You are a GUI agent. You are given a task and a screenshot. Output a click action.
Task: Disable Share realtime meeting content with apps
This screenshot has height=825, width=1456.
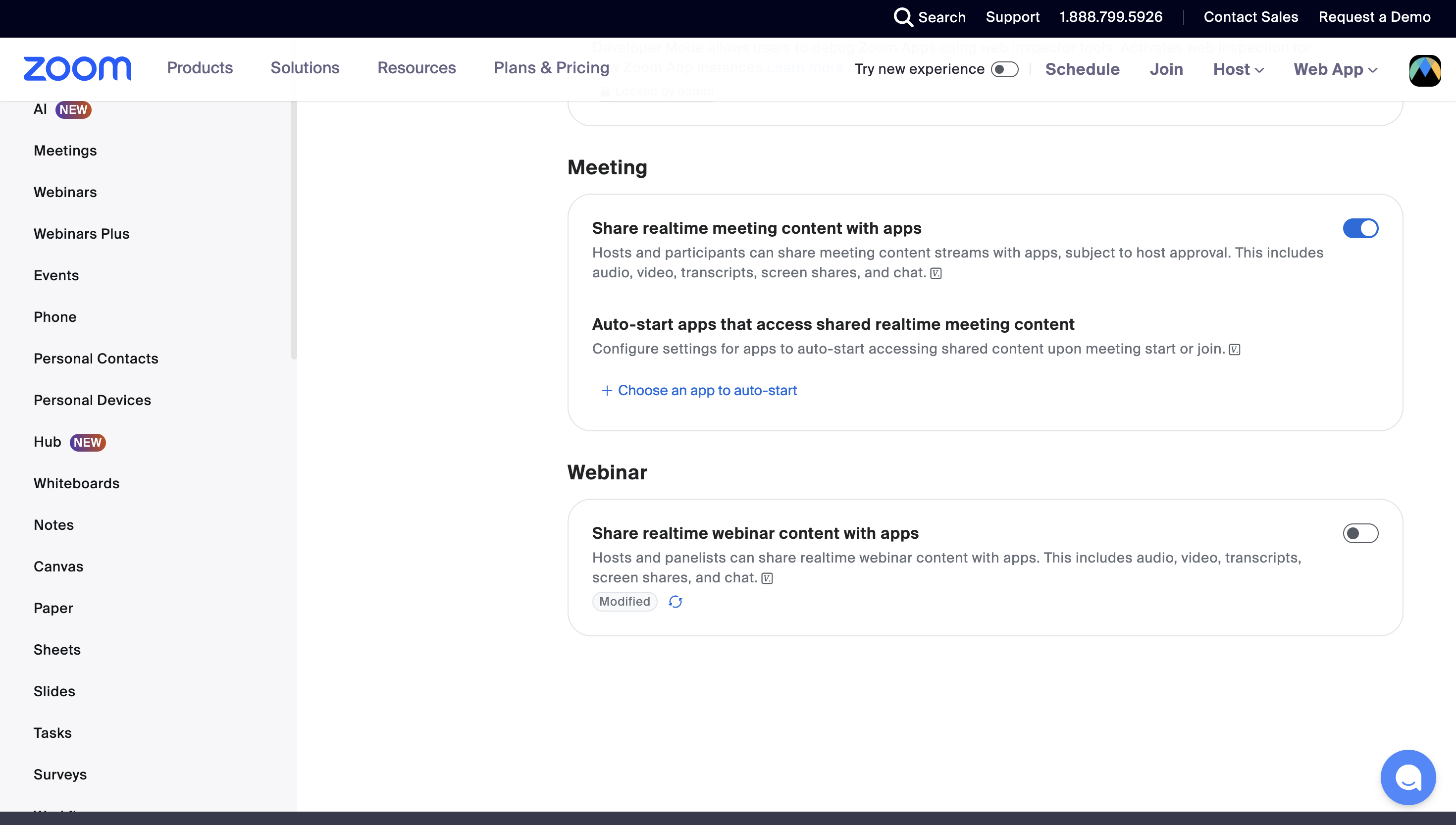(1360, 228)
